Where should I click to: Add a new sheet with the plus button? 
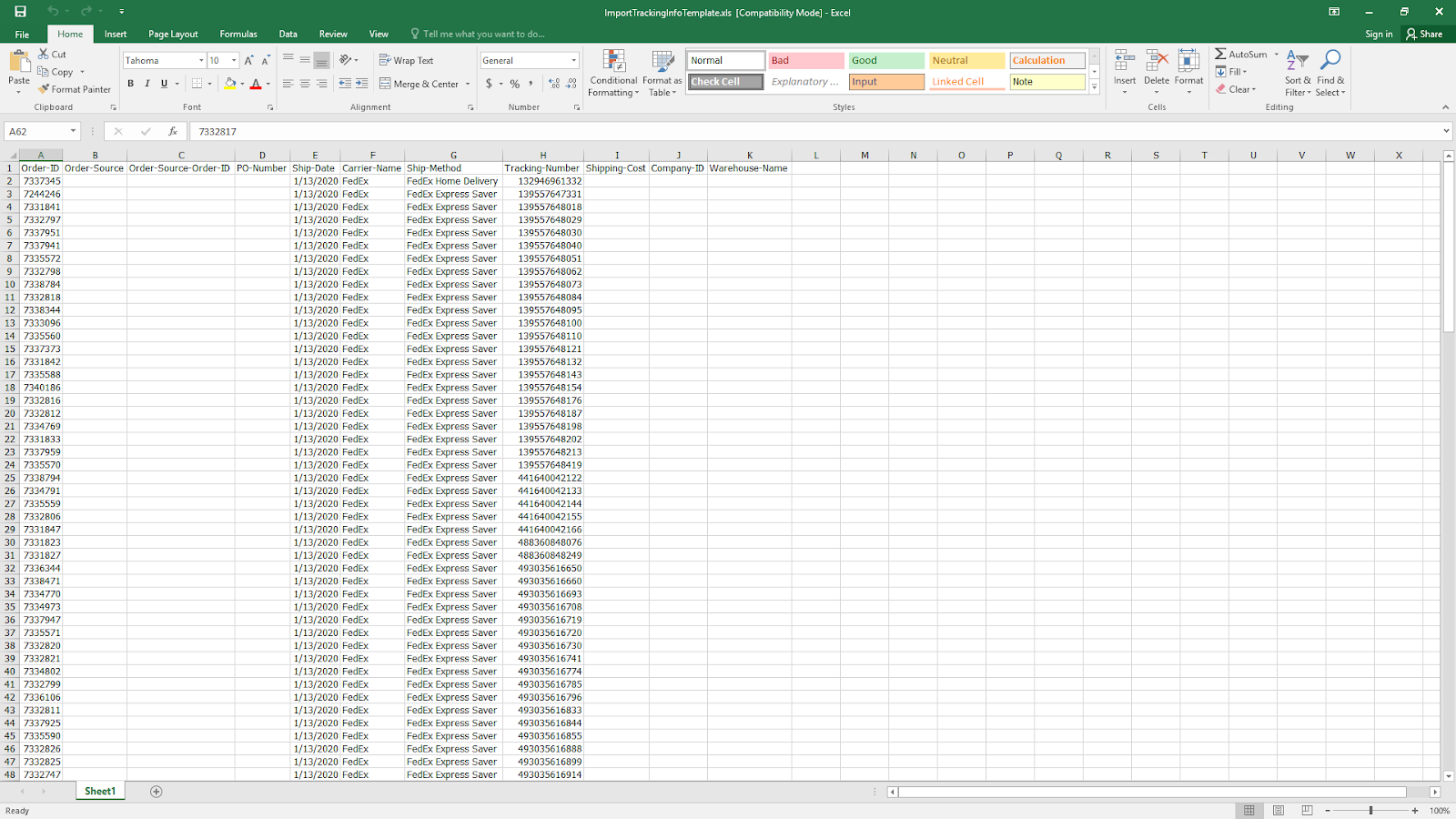[156, 792]
